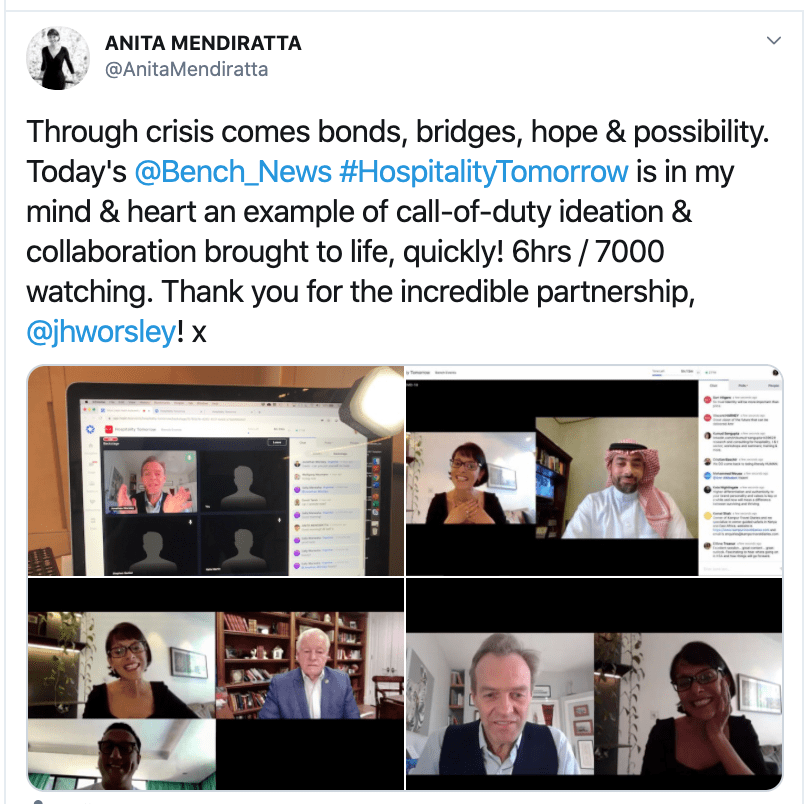Click the yellow avatar in the chat list
The height and width of the screenshot is (804, 810).
point(707,515)
